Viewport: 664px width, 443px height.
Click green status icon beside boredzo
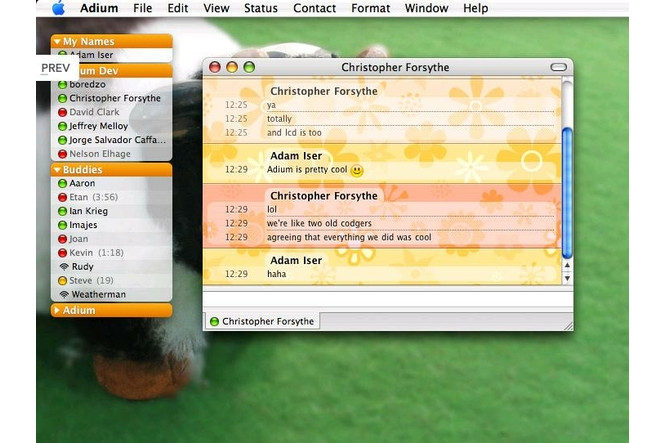click(x=63, y=85)
